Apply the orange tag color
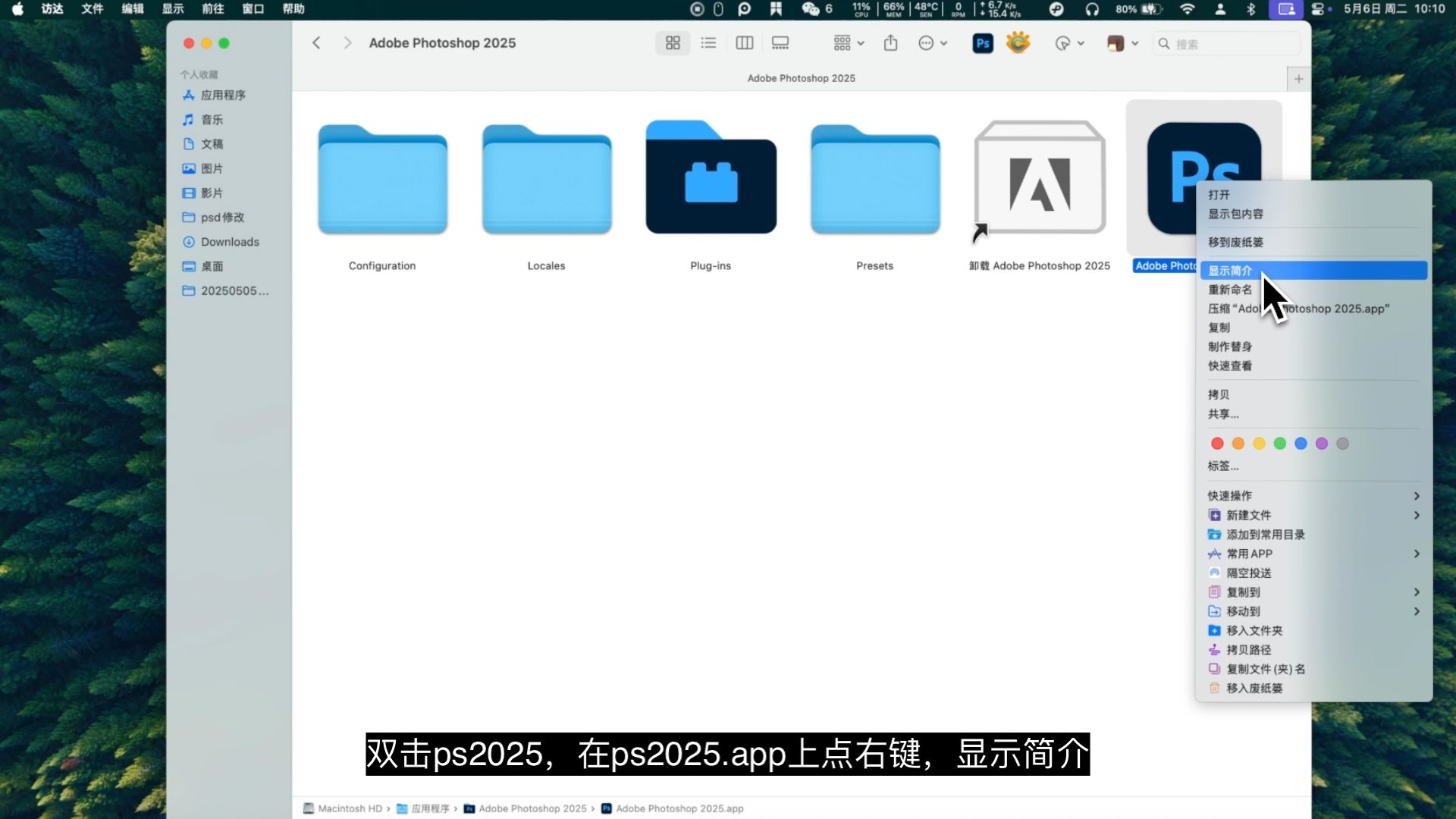1456x819 pixels. (1238, 444)
